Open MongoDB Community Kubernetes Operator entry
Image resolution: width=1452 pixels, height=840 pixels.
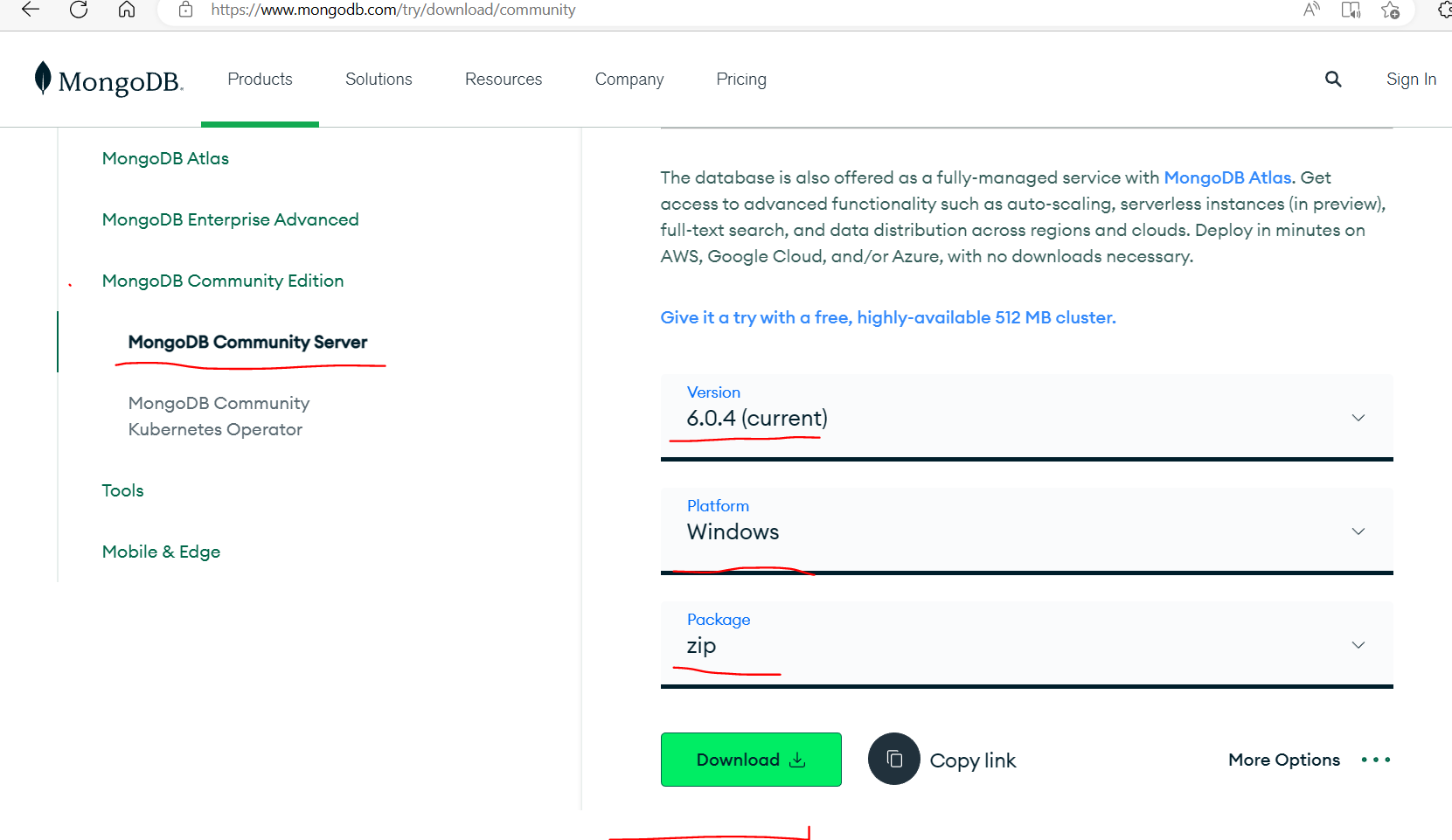click(219, 416)
